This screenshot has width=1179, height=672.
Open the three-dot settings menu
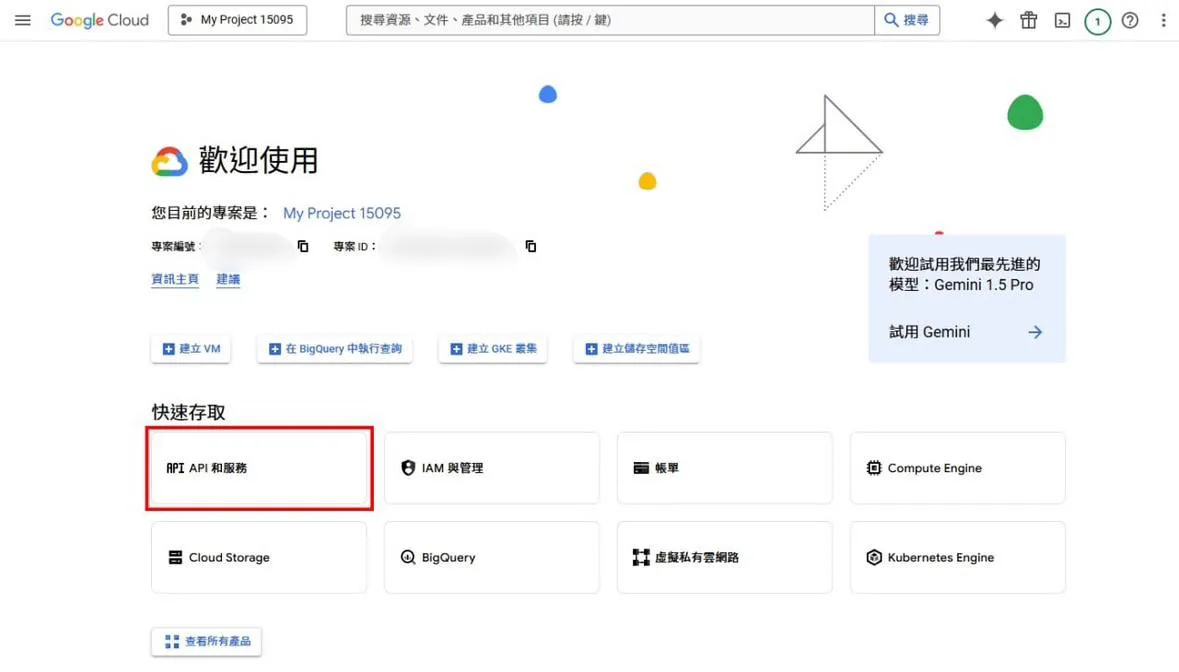click(1163, 20)
